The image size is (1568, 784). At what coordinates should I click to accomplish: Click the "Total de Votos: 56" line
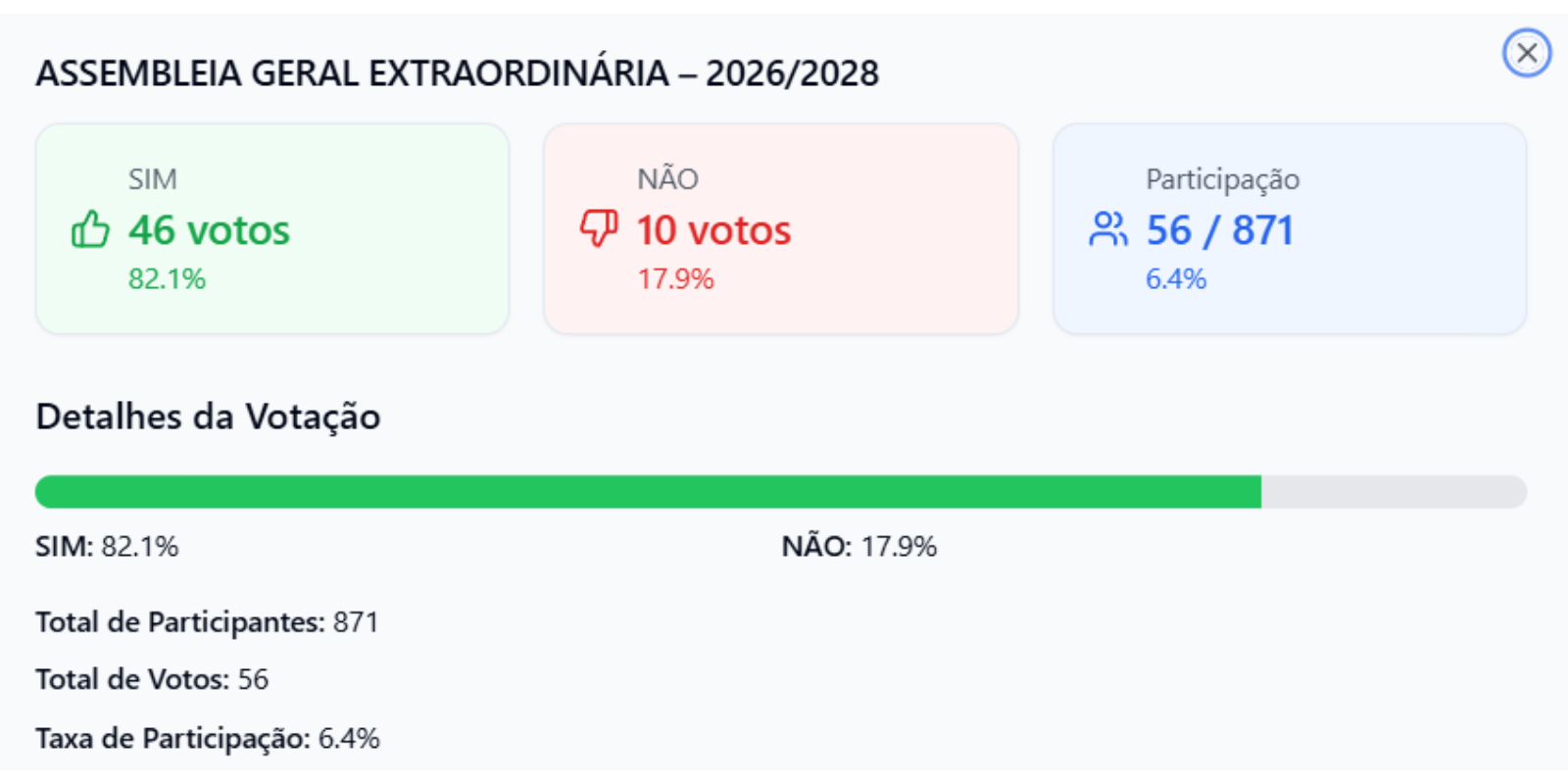click(152, 679)
